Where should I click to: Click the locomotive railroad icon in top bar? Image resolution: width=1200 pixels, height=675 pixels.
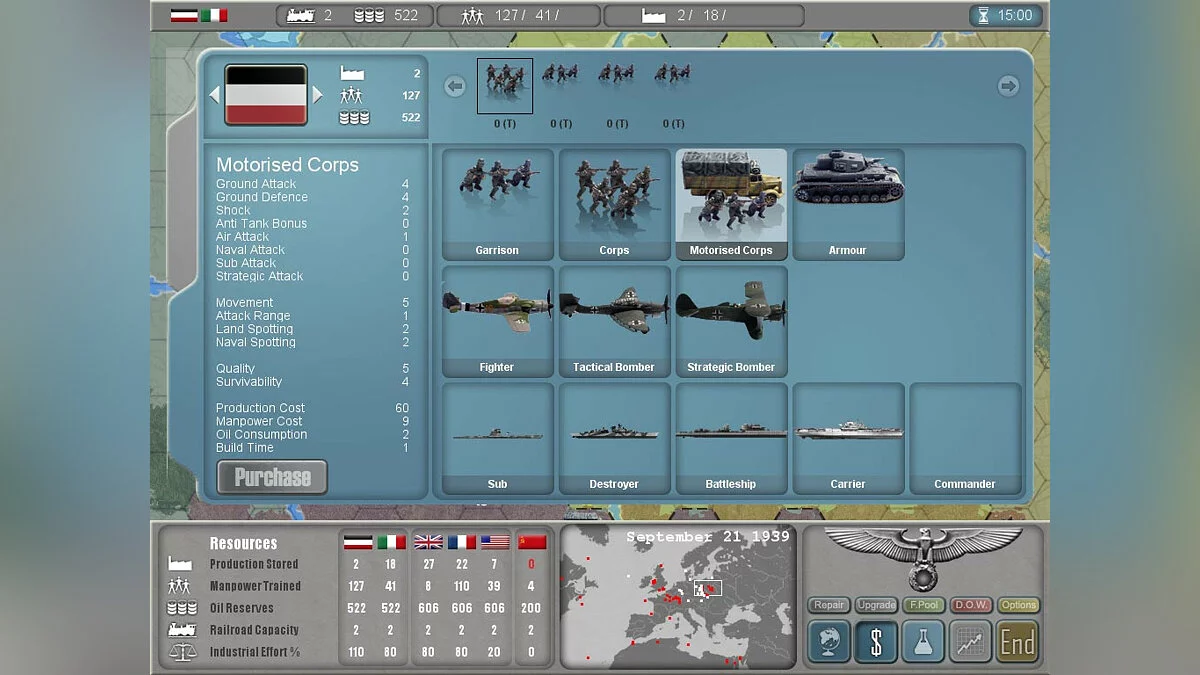pyautogui.click(x=300, y=15)
